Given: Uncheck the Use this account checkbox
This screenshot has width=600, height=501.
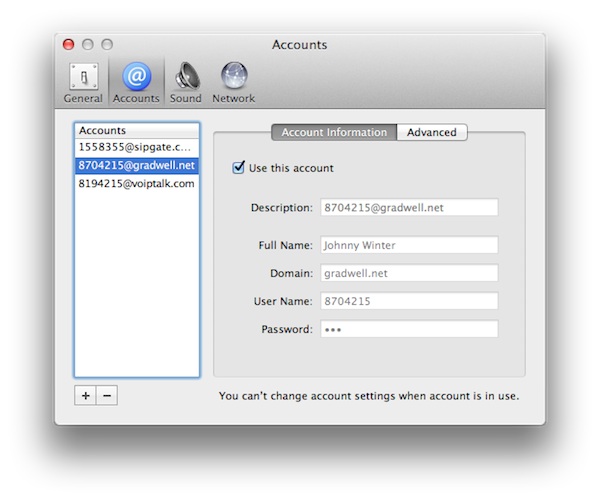Looking at the screenshot, I should click(x=238, y=168).
